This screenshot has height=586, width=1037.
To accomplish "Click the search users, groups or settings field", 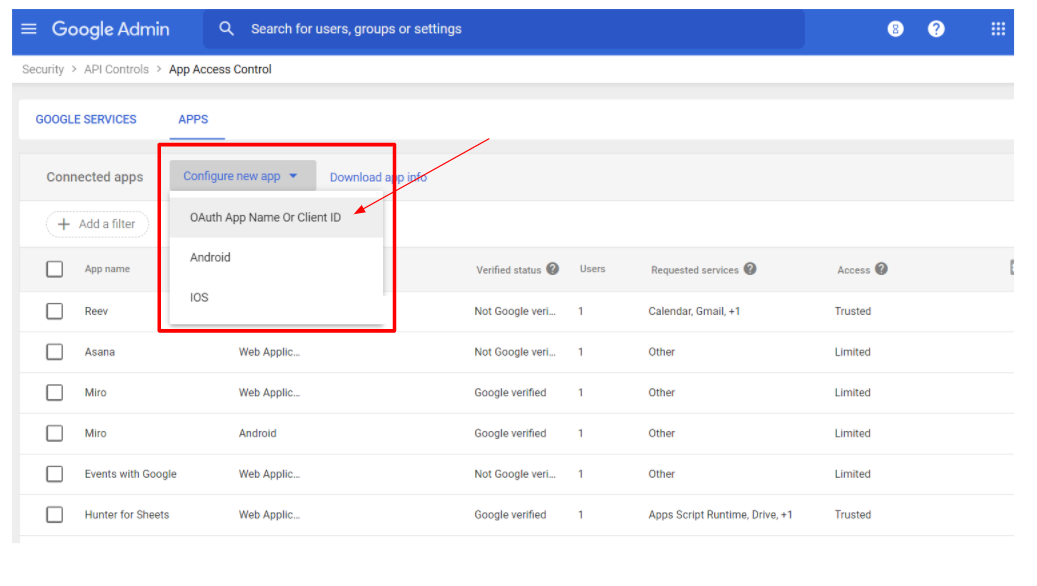I will (504, 29).
